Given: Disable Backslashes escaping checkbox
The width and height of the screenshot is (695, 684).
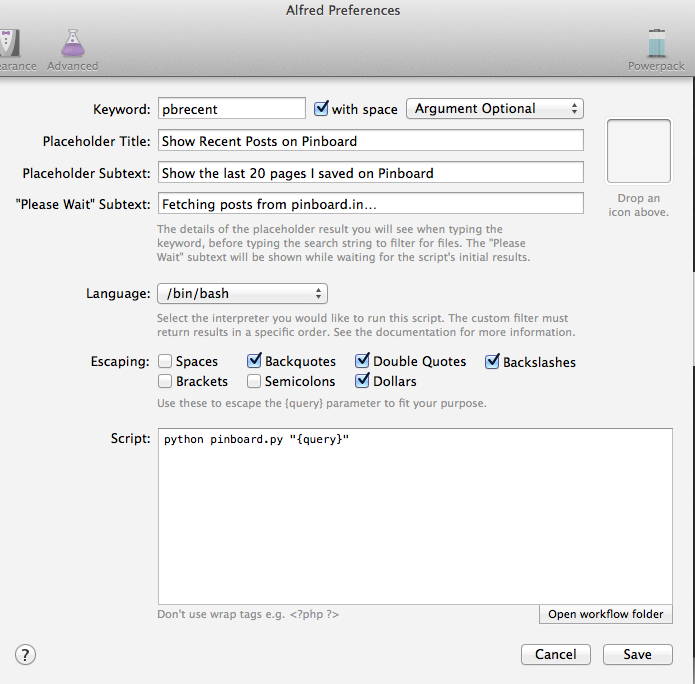Looking at the screenshot, I should click(492, 362).
